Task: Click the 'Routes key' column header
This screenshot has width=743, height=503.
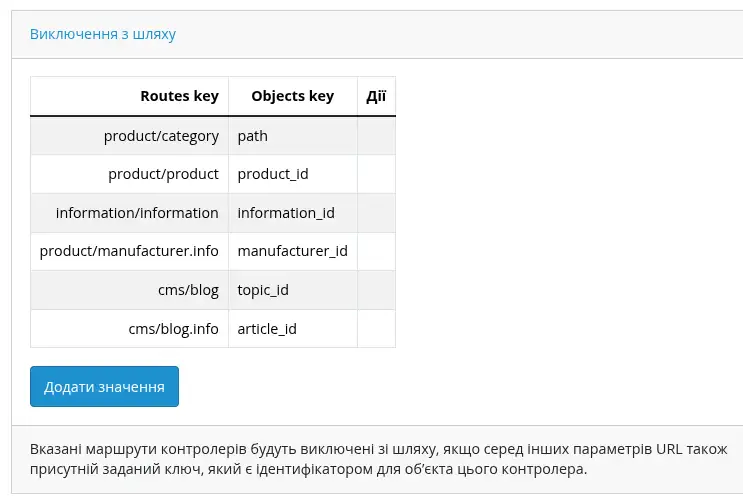Action: coord(179,97)
